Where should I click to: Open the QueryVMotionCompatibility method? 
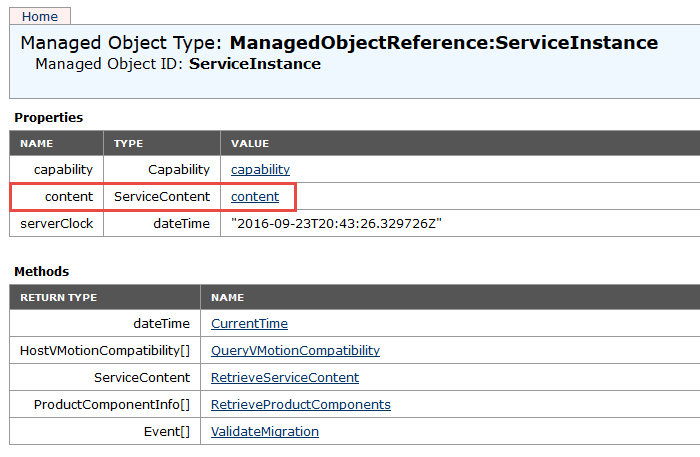click(295, 350)
